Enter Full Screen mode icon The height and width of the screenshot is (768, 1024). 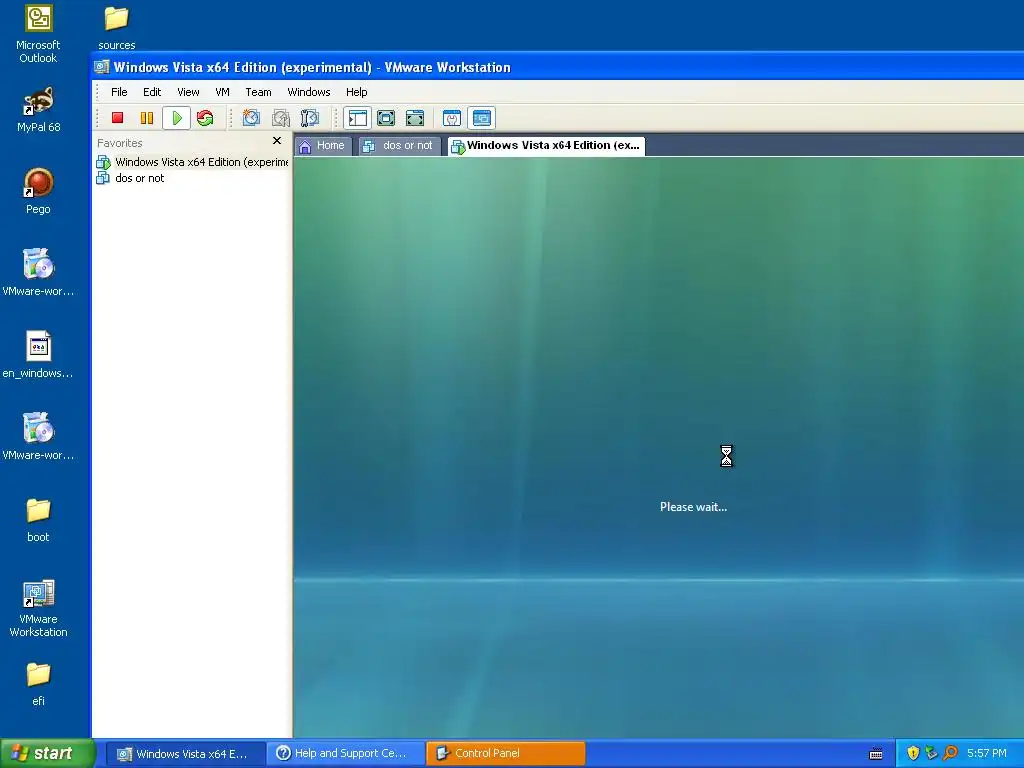point(415,118)
